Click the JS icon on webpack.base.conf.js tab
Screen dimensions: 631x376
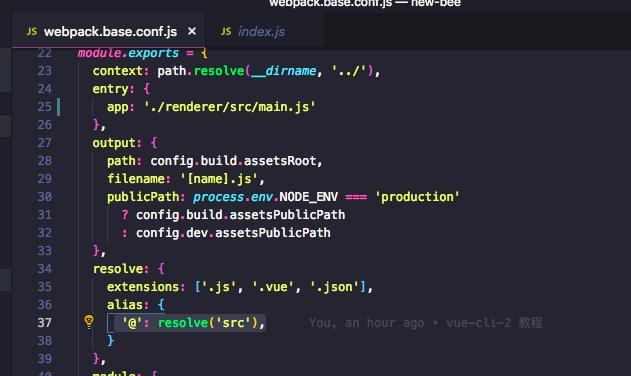pyautogui.click(x=32, y=31)
